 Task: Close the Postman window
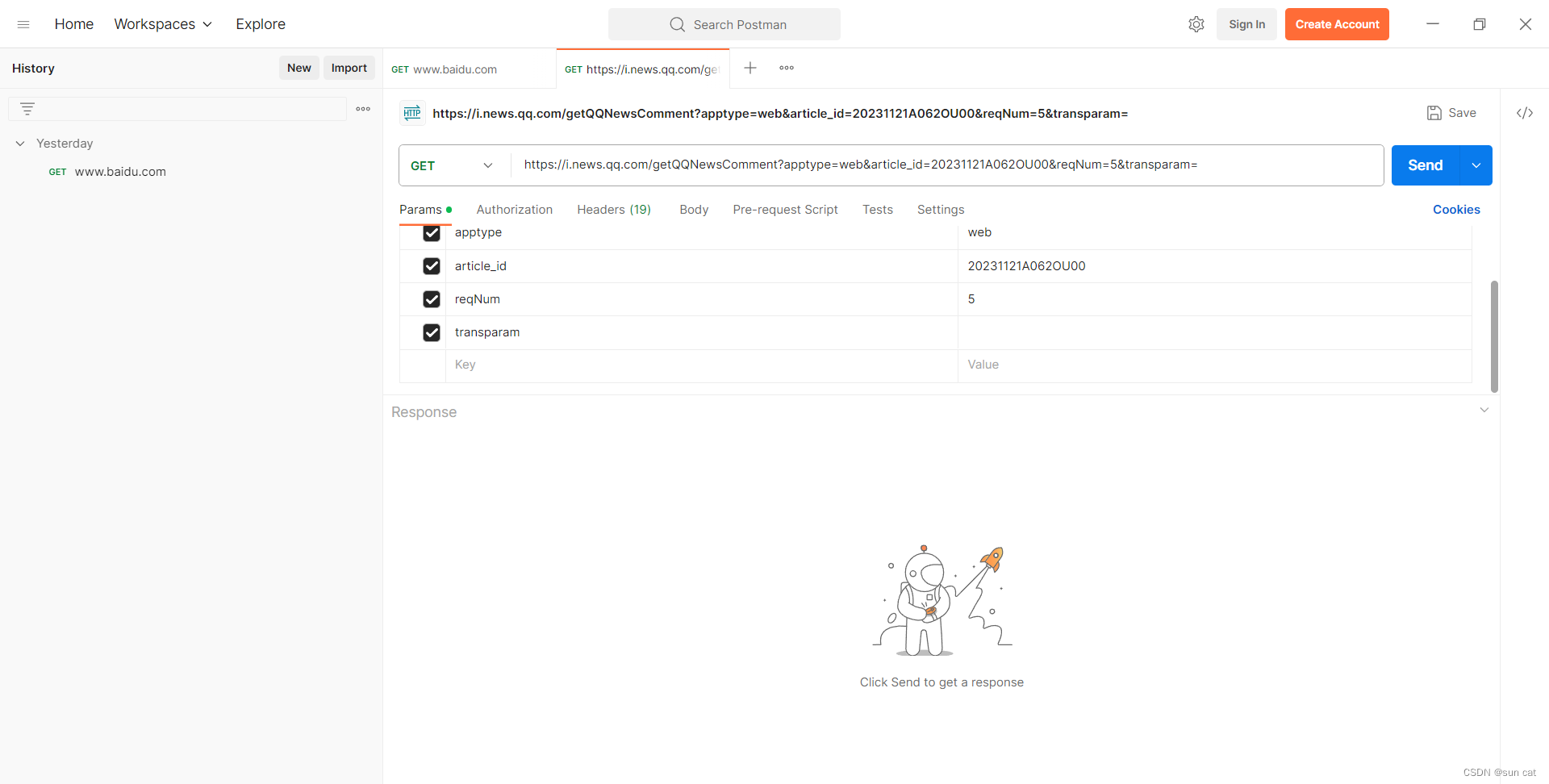pyautogui.click(x=1525, y=24)
